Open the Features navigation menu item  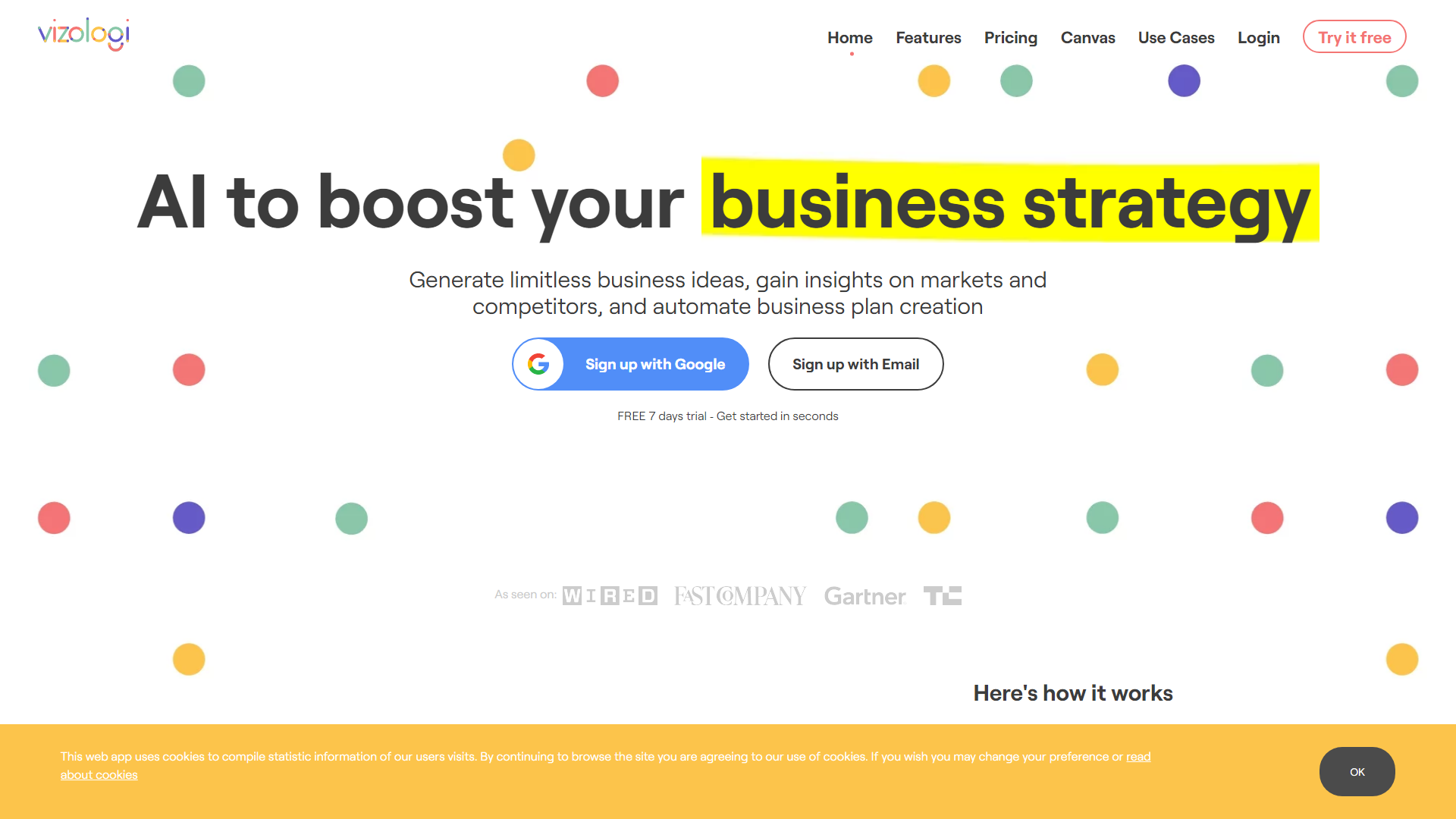click(928, 37)
